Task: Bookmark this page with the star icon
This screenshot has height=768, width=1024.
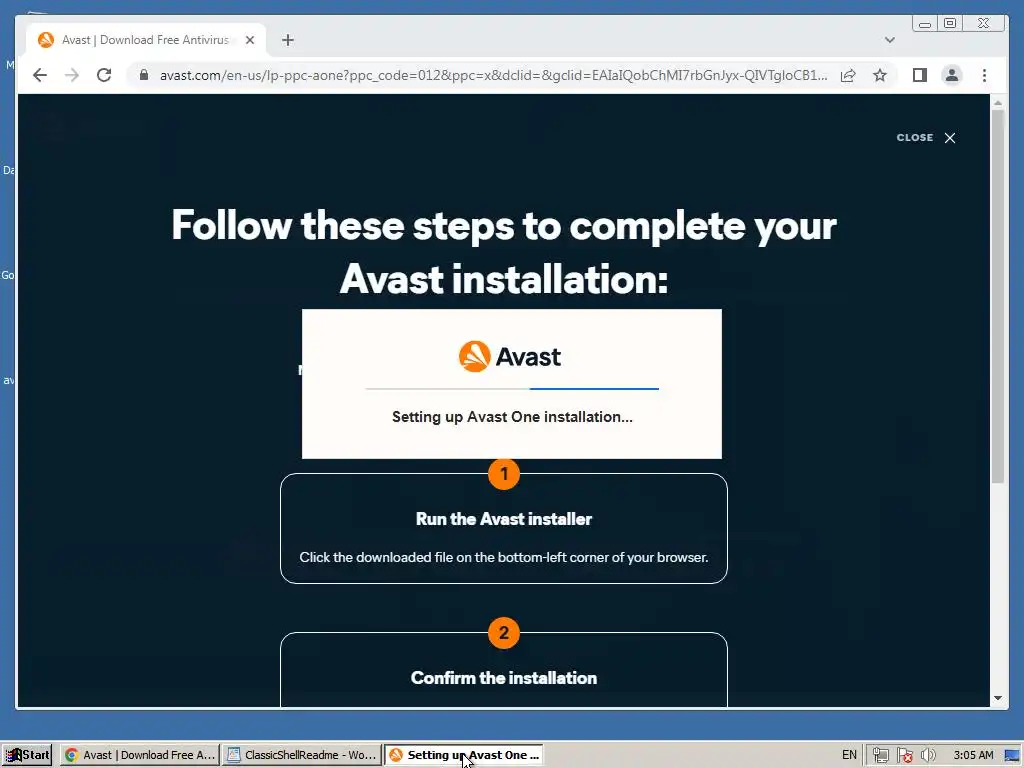Action: 880,75
